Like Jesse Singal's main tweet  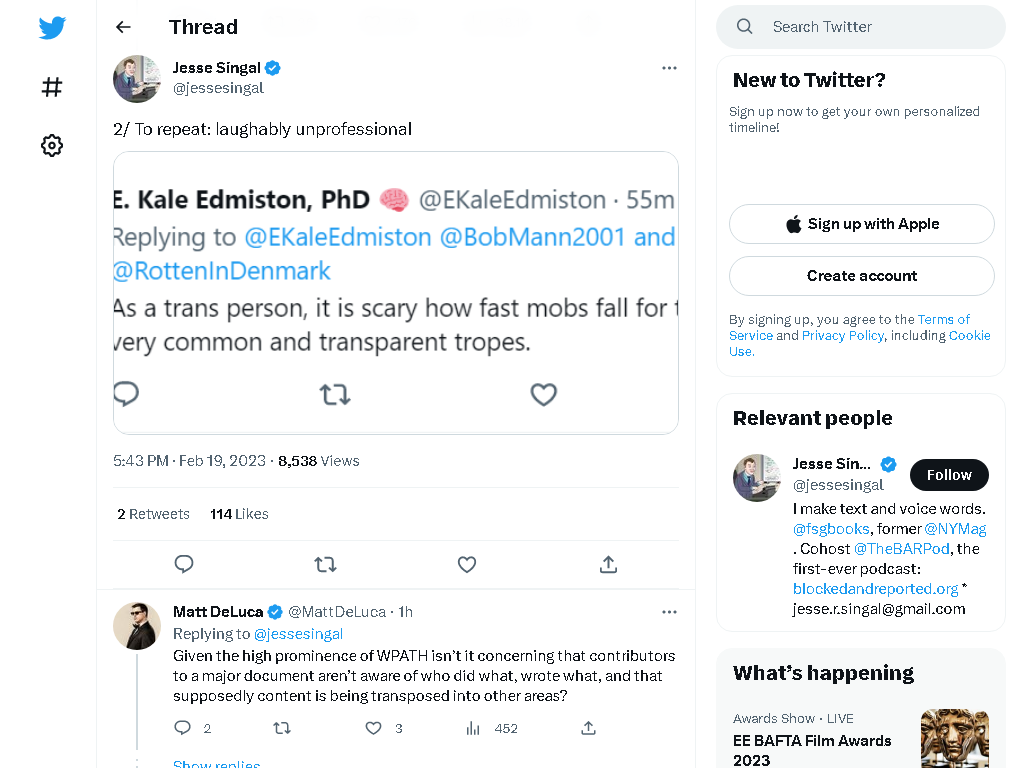click(x=467, y=564)
